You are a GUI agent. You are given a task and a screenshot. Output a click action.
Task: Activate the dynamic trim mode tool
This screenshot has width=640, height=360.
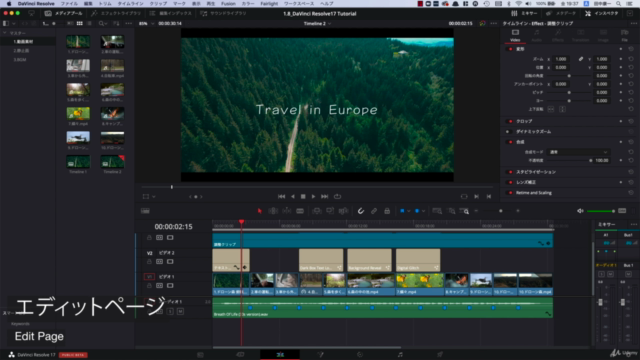(287, 211)
